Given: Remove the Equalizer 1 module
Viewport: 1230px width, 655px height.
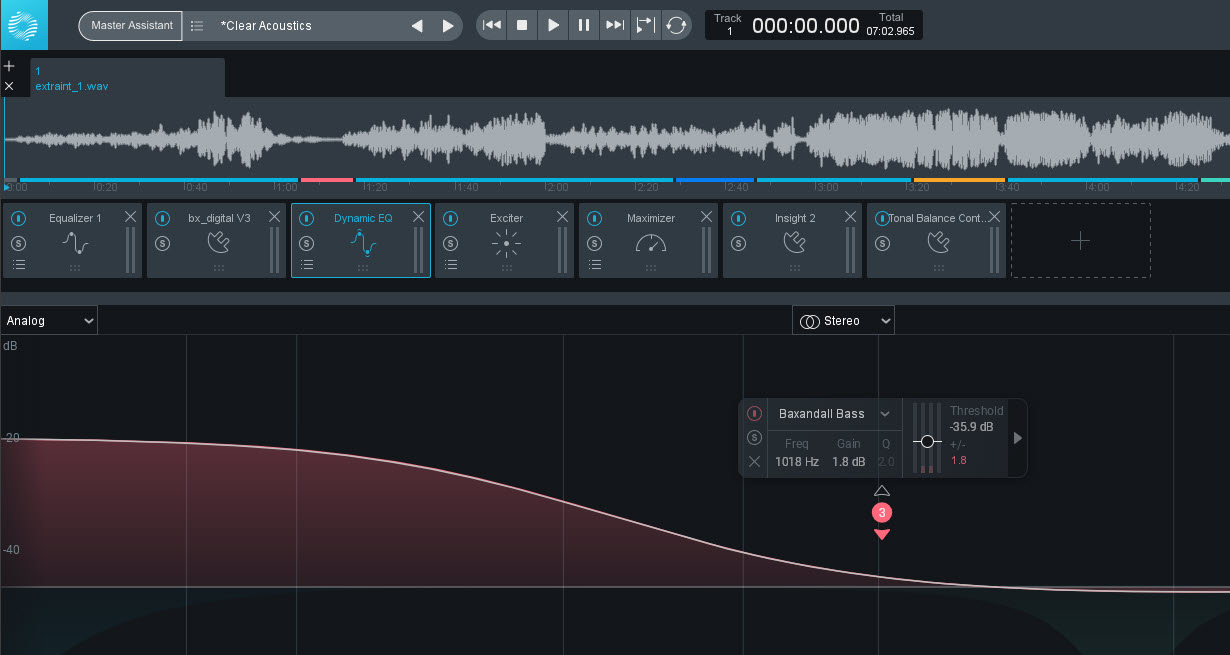Looking at the screenshot, I should coord(131,217).
